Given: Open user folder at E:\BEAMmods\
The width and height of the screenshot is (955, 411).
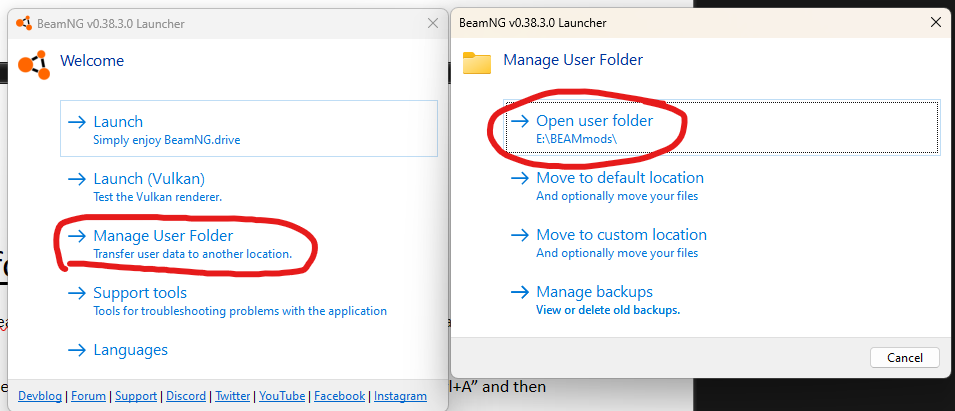Looking at the screenshot, I should pos(721,128).
